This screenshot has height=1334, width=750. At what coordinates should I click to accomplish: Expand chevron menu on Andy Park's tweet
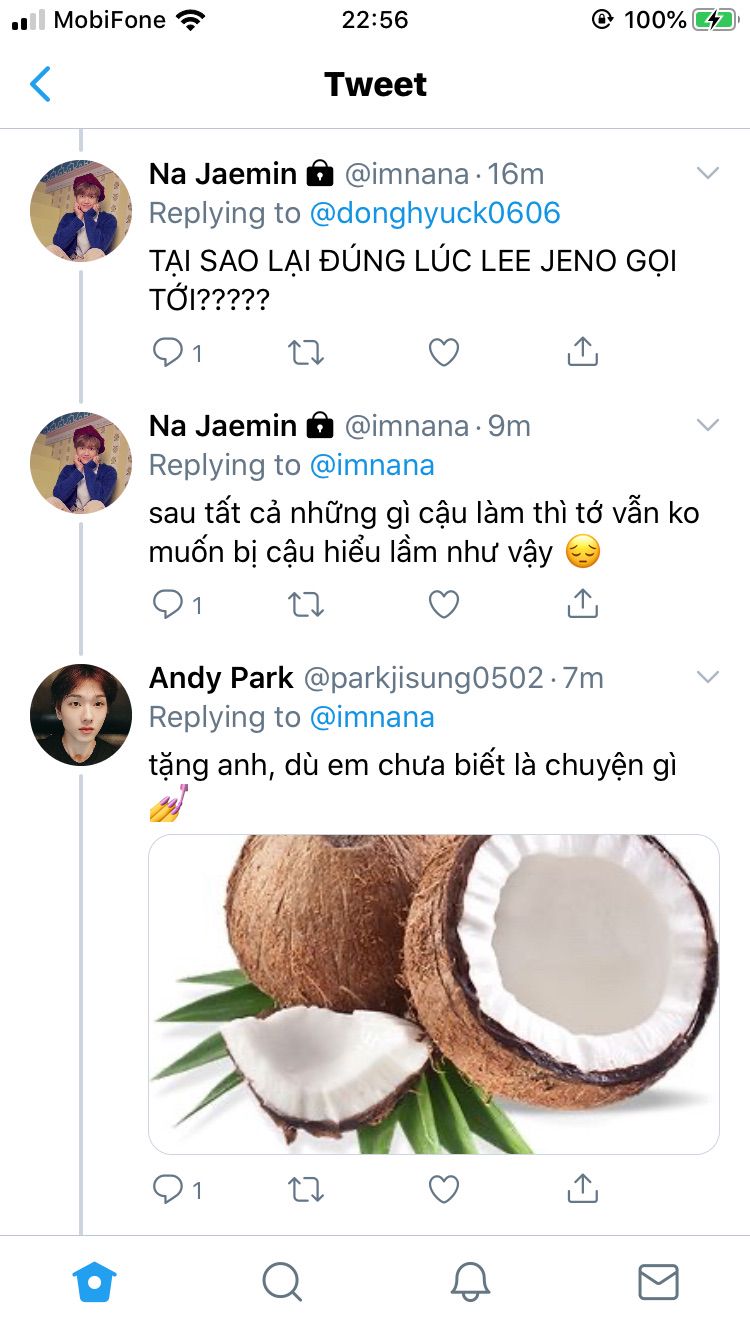[x=707, y=678]
